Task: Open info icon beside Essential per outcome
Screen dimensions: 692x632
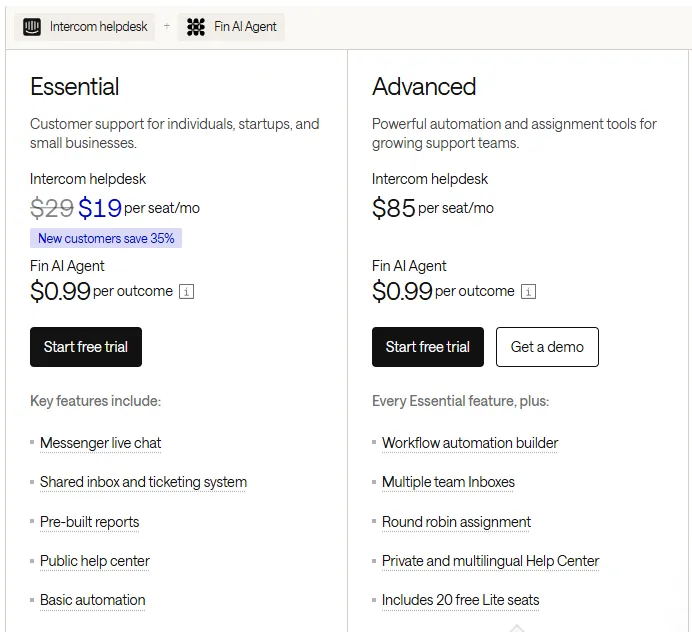Action: [186, 292]
